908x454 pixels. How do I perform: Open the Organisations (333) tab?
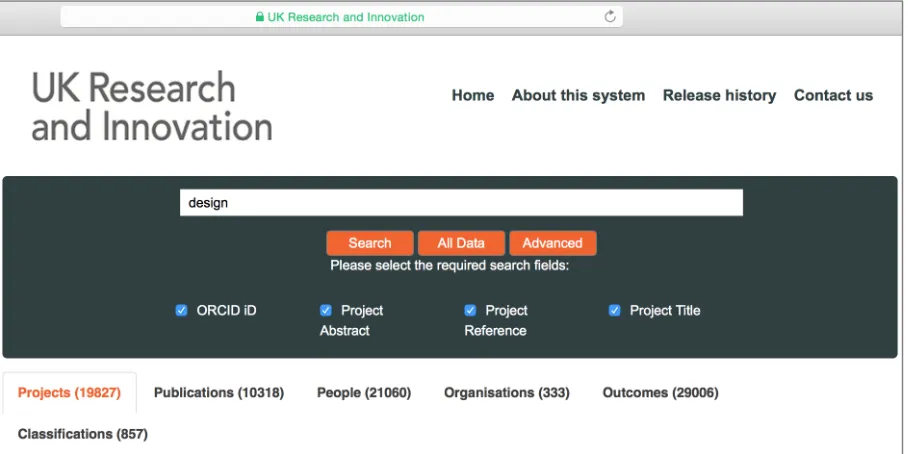[x=507, y=393]
